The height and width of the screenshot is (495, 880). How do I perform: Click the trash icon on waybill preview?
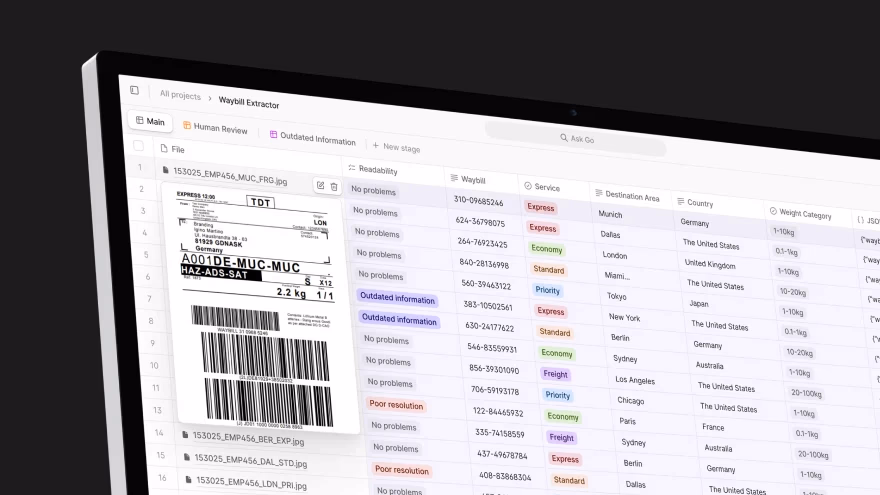coord(334,187)
